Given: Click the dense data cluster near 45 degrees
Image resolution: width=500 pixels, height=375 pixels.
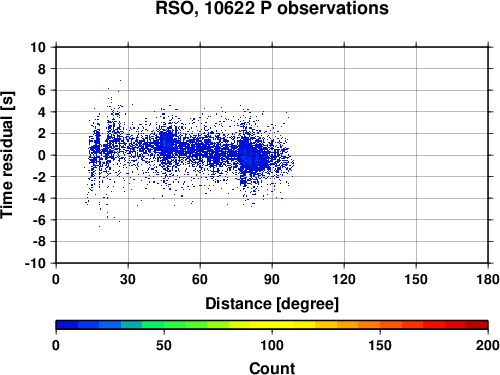Looking at the screenshot, I should click(x=166, y=144).
